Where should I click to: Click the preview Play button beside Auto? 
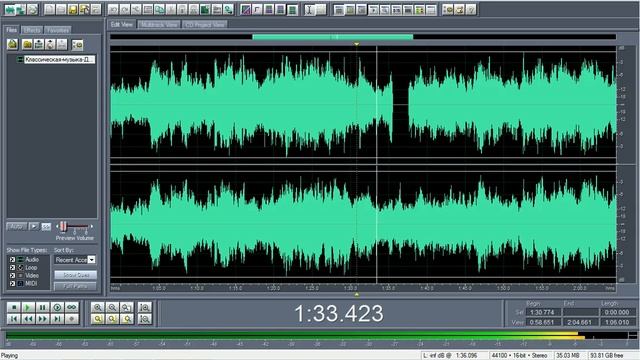click(x=34, y=226)
